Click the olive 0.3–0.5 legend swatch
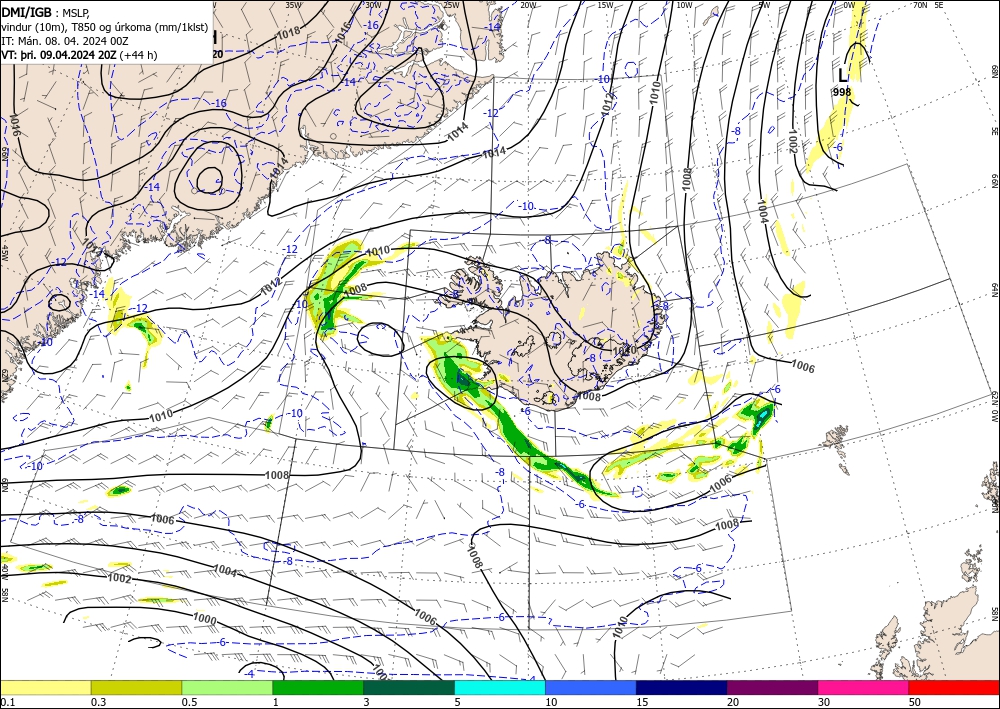Screen dimensions: 1000x709 click(136, 687)
